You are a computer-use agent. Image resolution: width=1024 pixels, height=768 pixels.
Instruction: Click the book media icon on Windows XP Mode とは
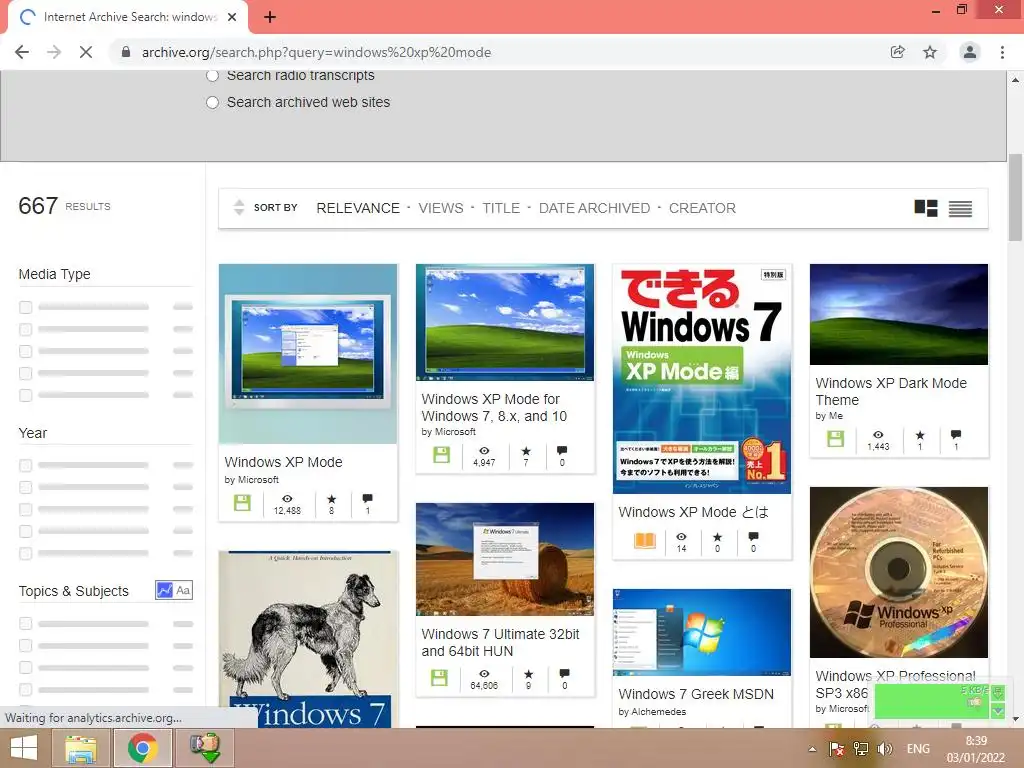click(x=645, y=541)
